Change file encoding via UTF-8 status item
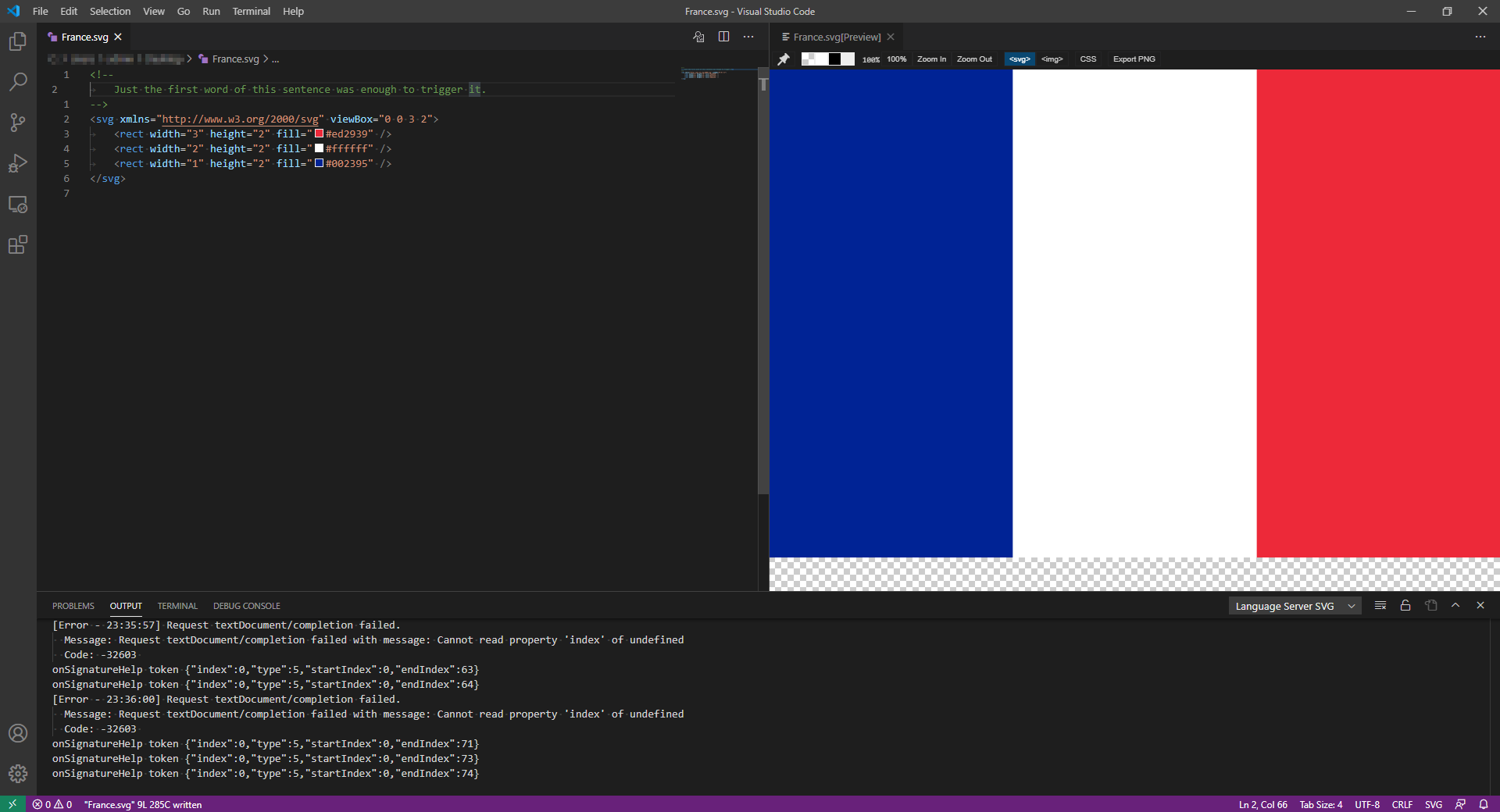Screen dimensions: 1500x812 [x=1367, y=804]
